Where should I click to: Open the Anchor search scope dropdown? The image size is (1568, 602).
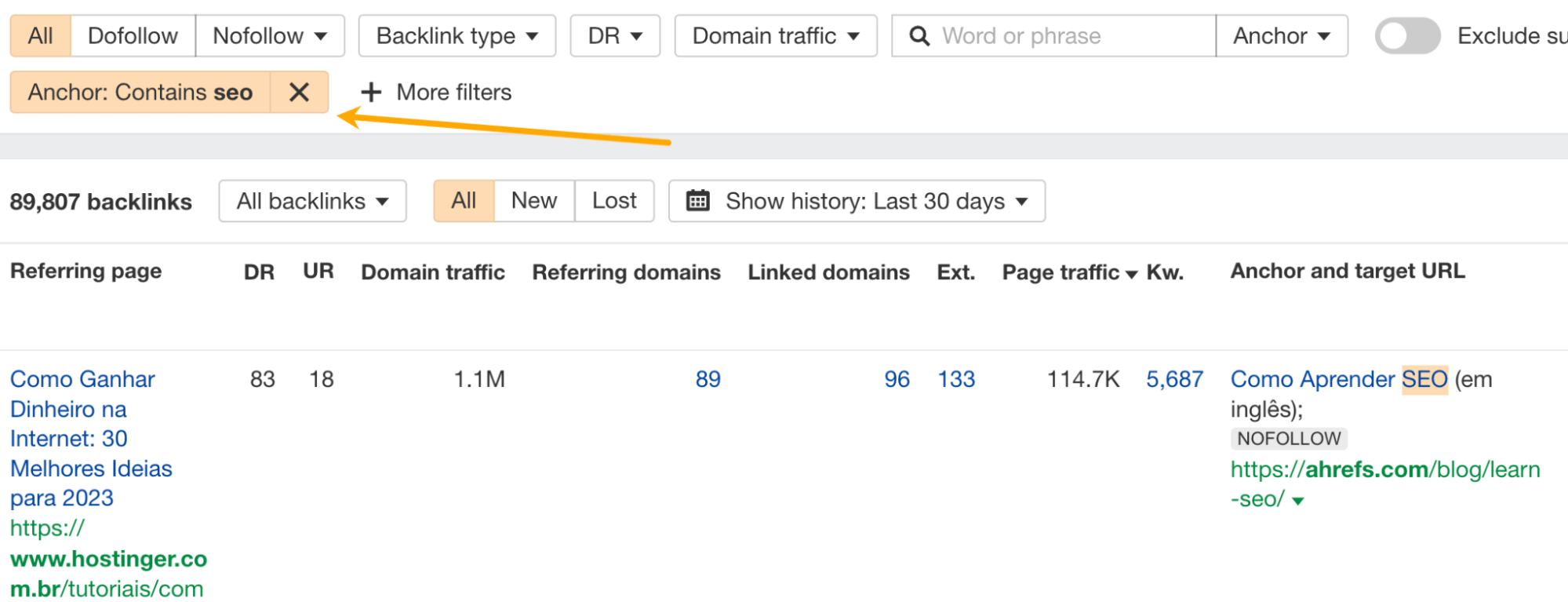pos(1281,36)
